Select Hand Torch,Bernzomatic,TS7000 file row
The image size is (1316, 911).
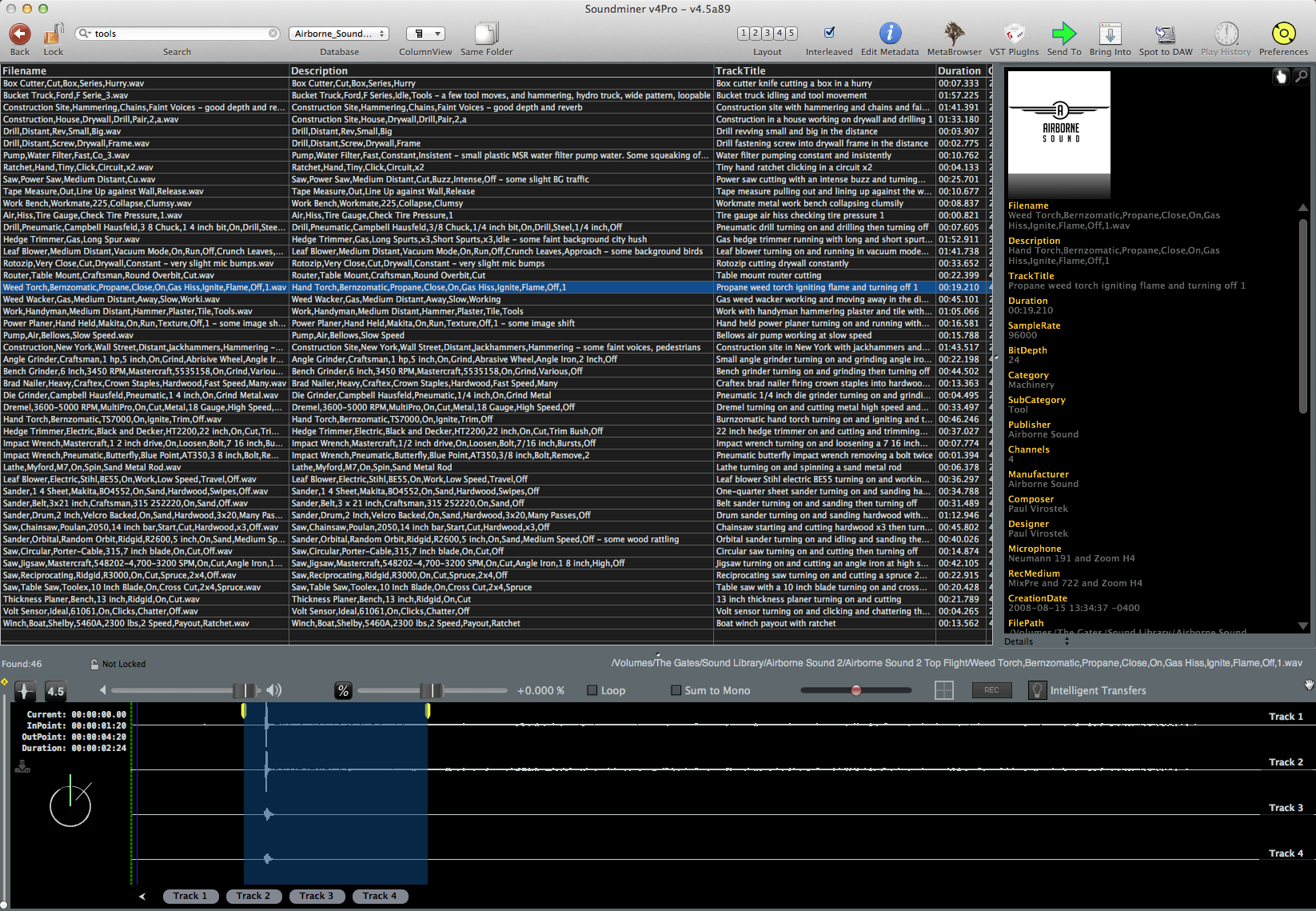[496, 419]
